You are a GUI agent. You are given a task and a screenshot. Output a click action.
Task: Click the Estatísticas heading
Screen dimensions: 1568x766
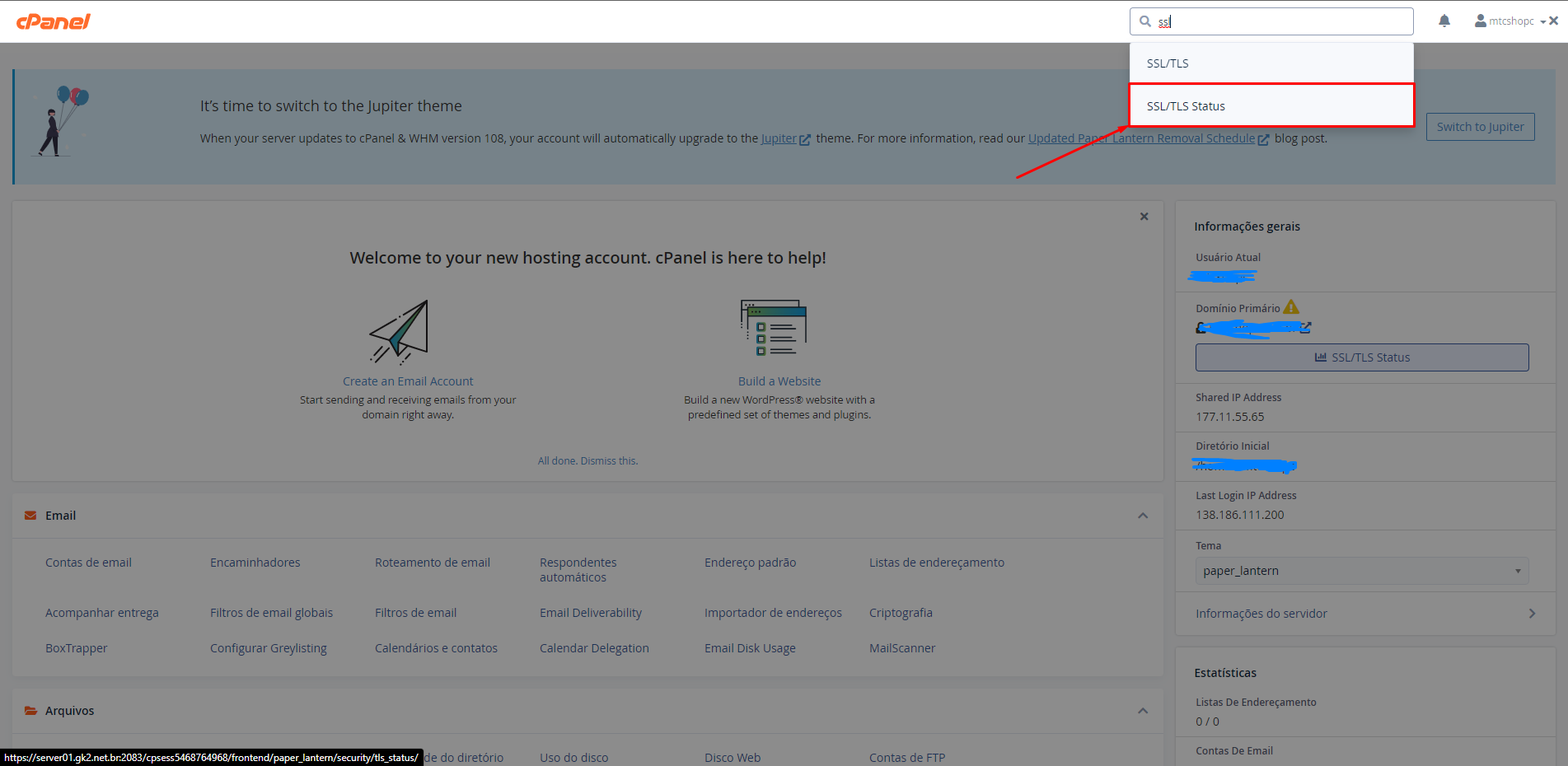(x=1225, y=673)
